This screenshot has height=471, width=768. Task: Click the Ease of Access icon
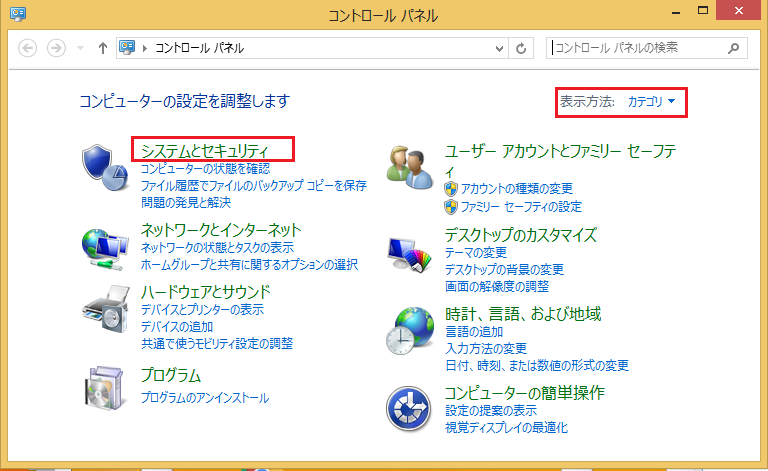pyautogui.click(x=408, y=409)
